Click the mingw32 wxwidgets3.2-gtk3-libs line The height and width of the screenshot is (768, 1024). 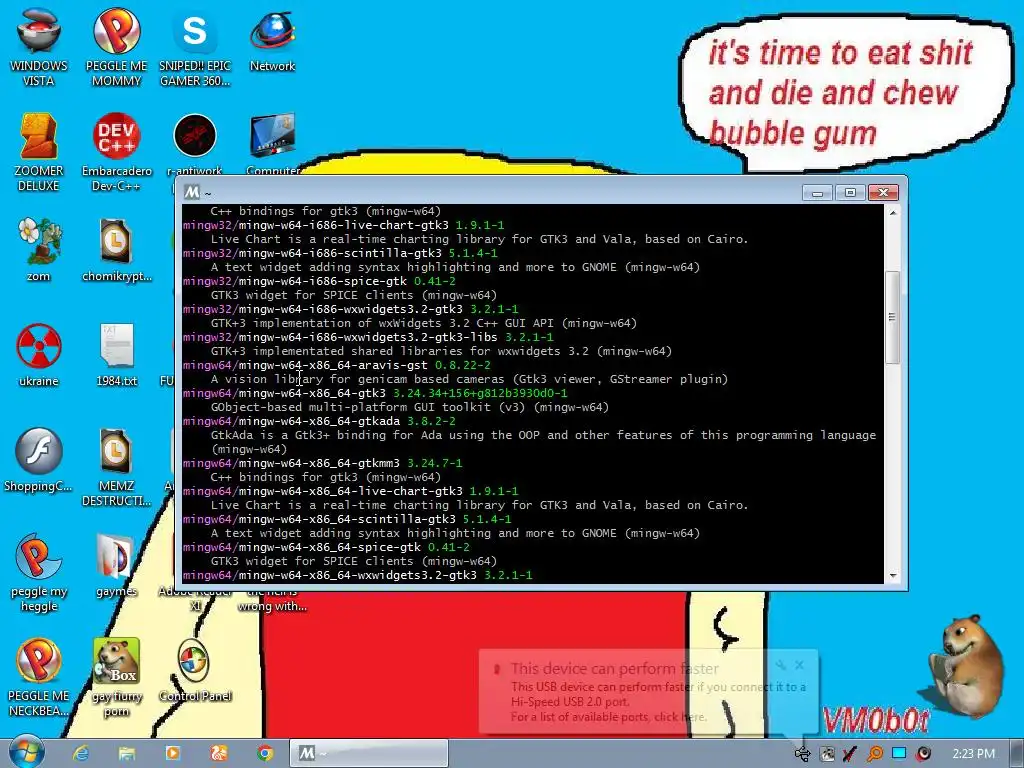tap(368, 337)
